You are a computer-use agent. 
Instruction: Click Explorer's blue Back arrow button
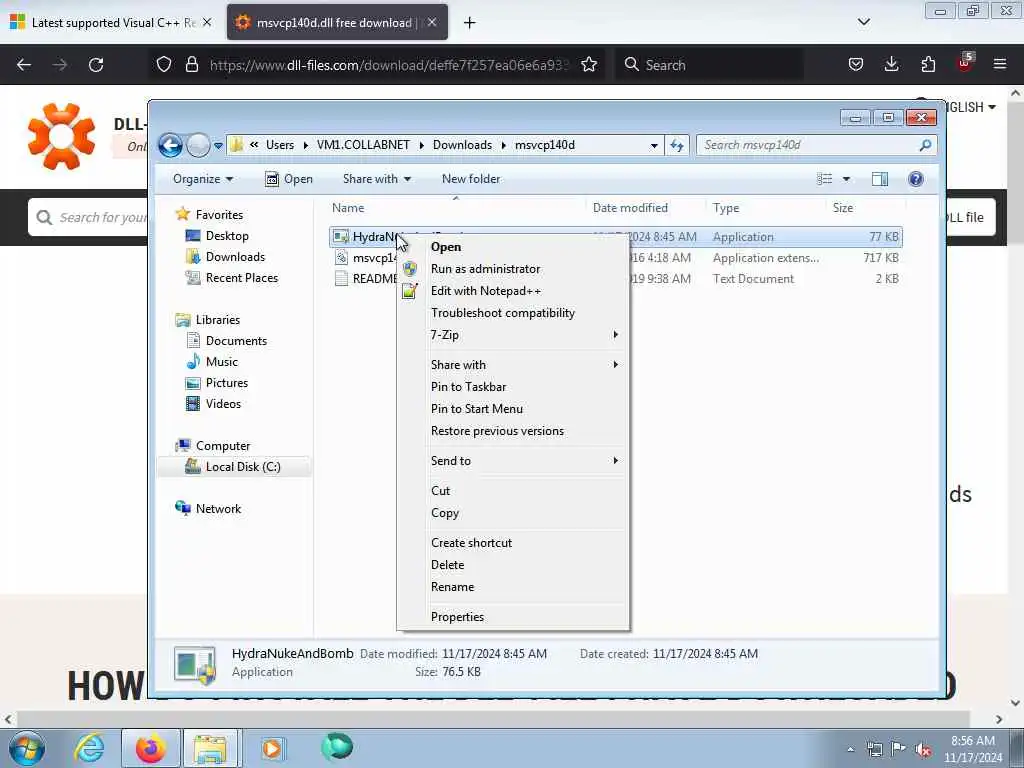point(170,145)
